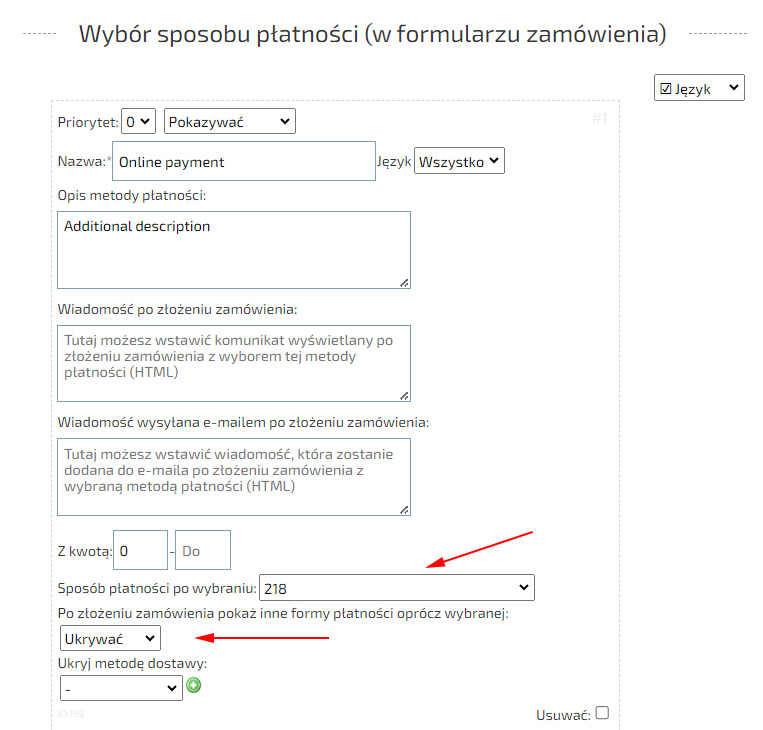Click the green plus icon to add delivery method
This screenshot has height=730, width=763.
coord(194,686)
